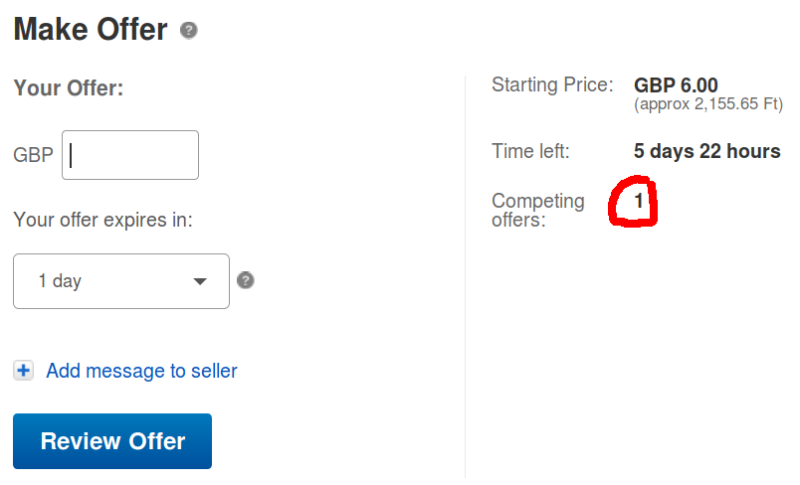Click the red-circled competing offers count
Image resolution: width=800 pixels, height=485 pixels.
(639, 202)
